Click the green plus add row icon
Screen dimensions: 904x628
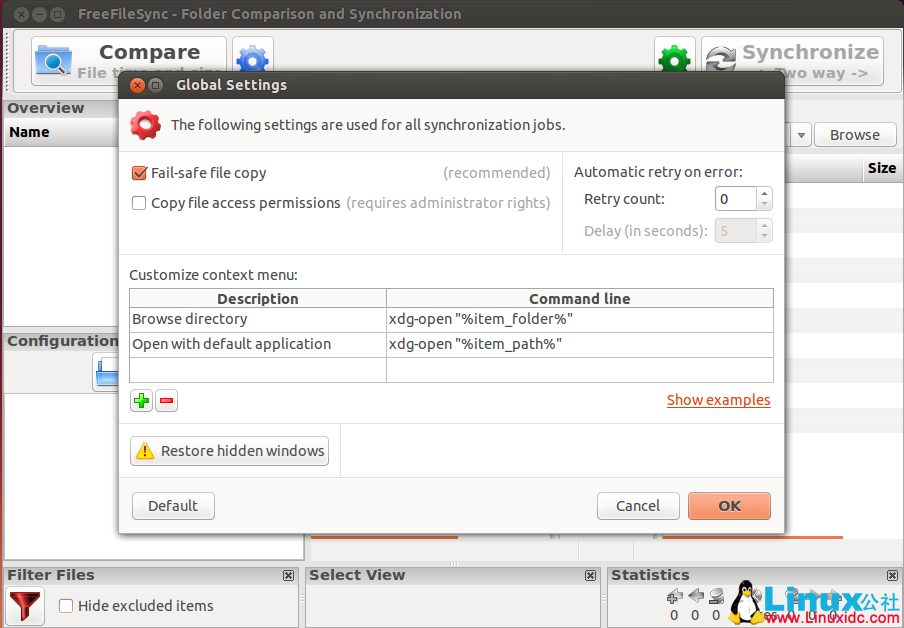coord(141,401)
